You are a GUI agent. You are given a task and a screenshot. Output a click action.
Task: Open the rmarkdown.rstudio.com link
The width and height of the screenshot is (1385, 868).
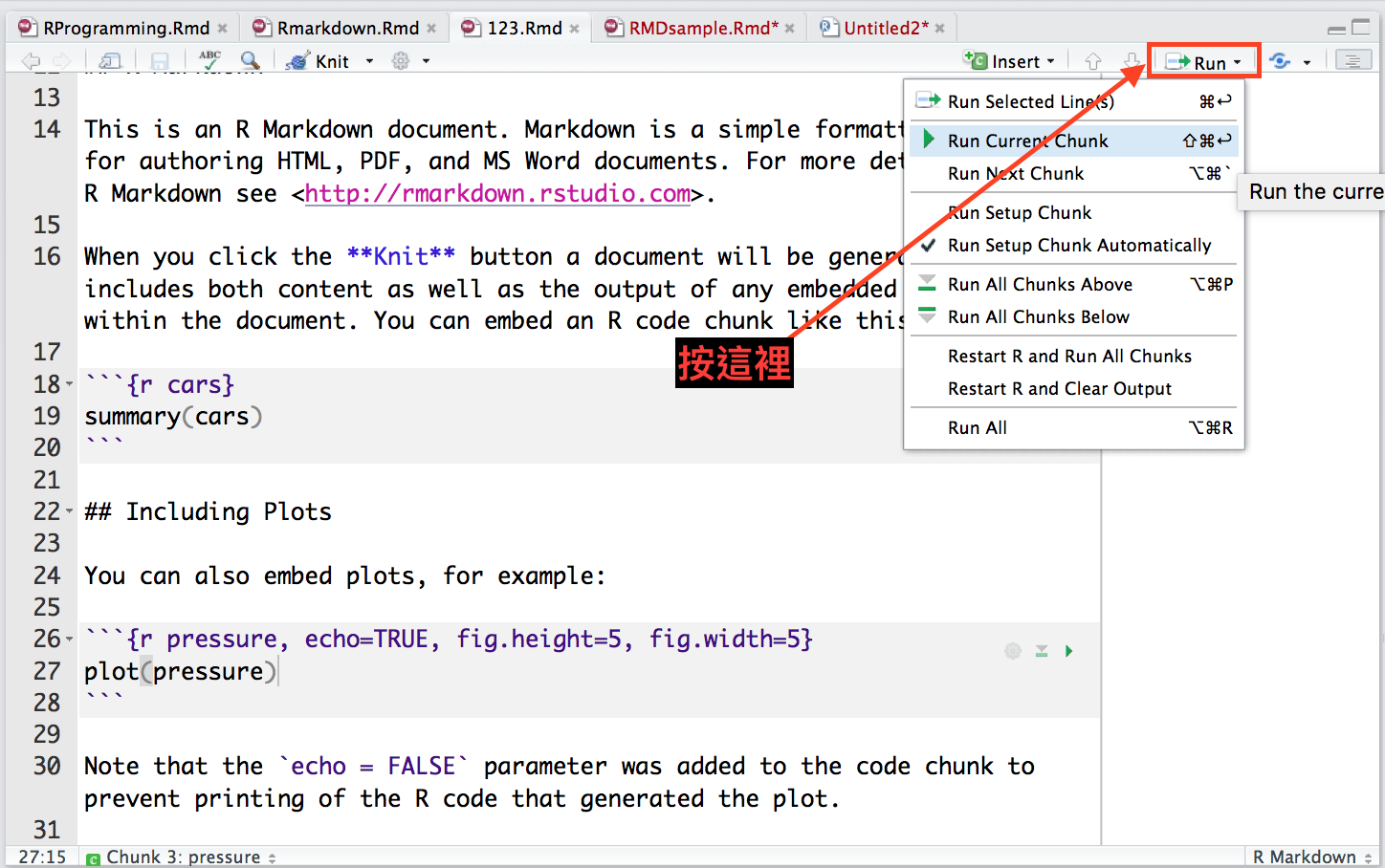tap(498, 193)
